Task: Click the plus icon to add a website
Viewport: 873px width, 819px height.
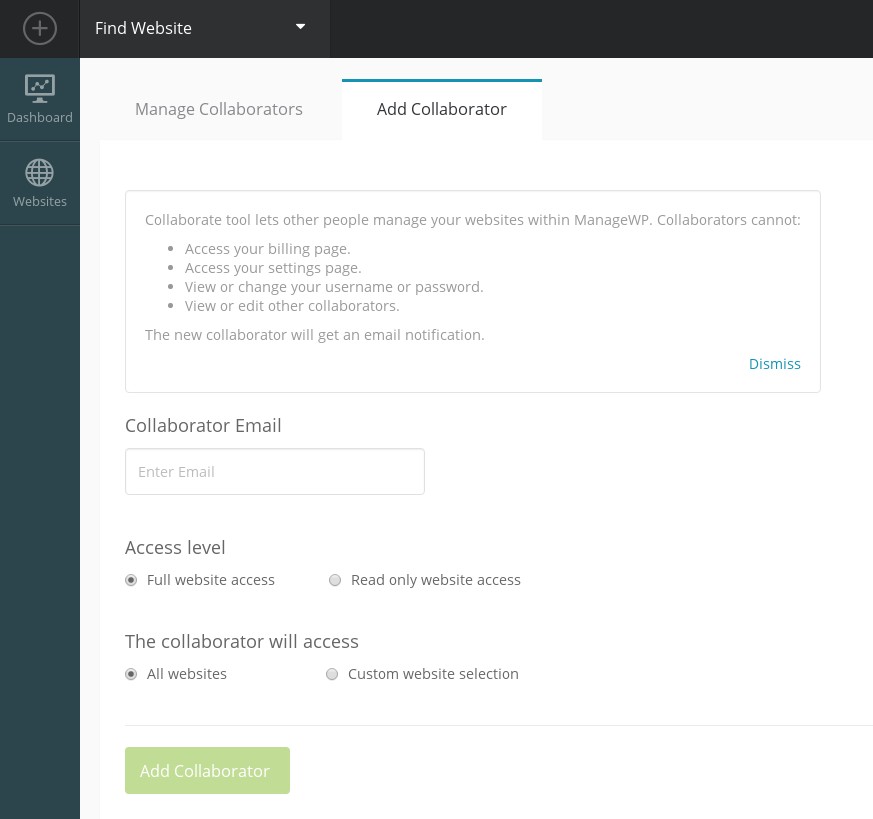Action: (x=39, y=28)
